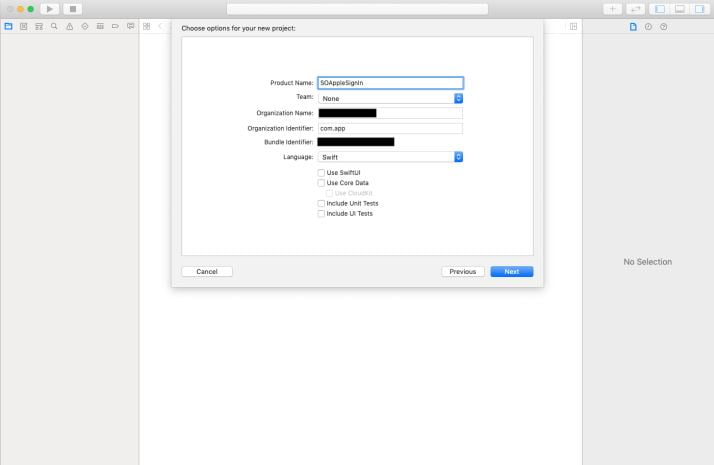Open the Team dropdown
The height and width of the screenshot is (465, 714).
390,98
